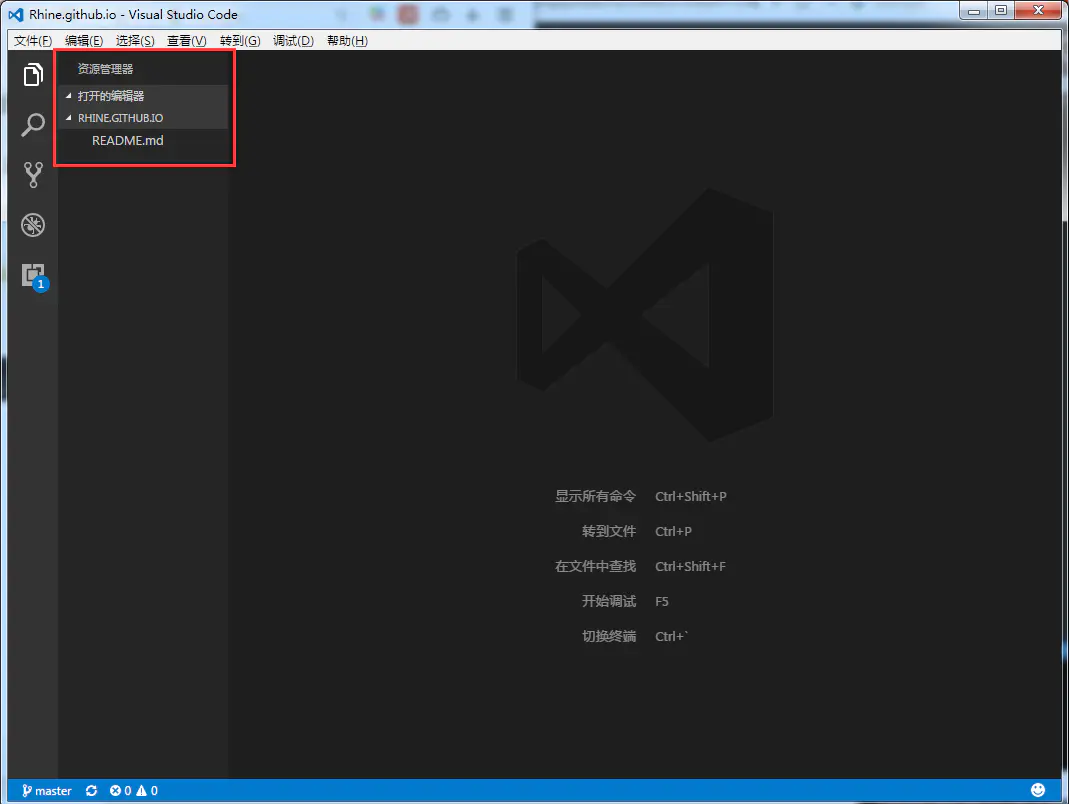Viewport: 1069px width, 804px height.
Task: Open the 选择(S) menu
Action: [135, 41]
